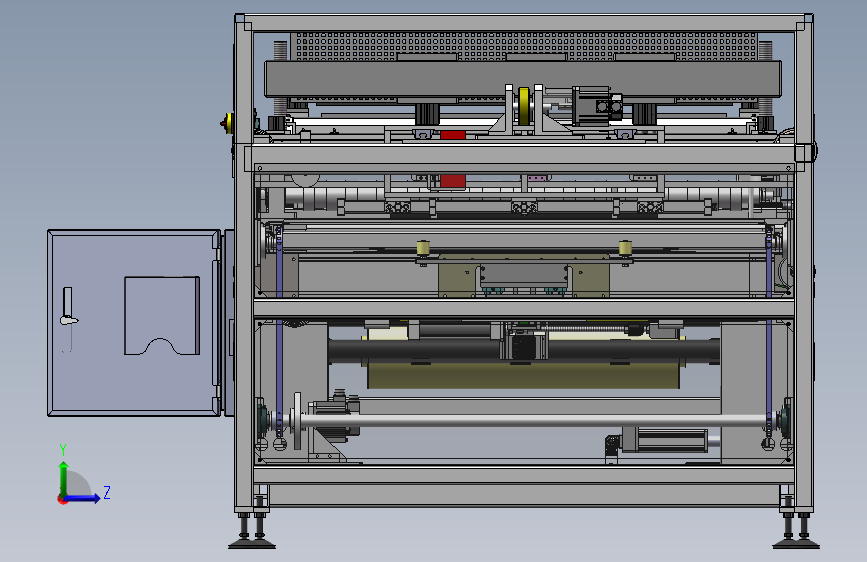
Task: Click the red origin ball of coordinate triad
Action: [62, 499]
